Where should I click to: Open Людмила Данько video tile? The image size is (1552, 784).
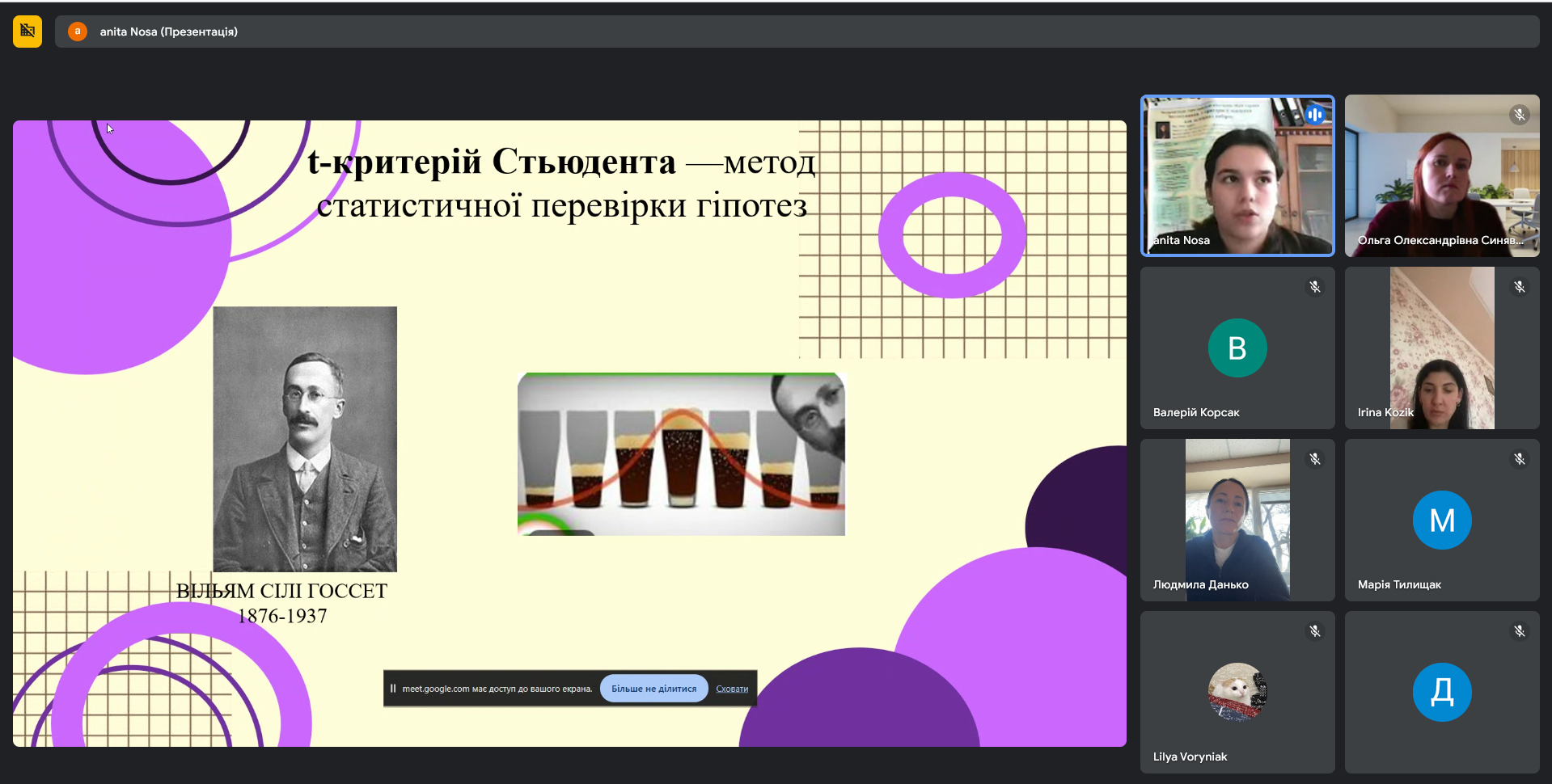(1237, 520)
